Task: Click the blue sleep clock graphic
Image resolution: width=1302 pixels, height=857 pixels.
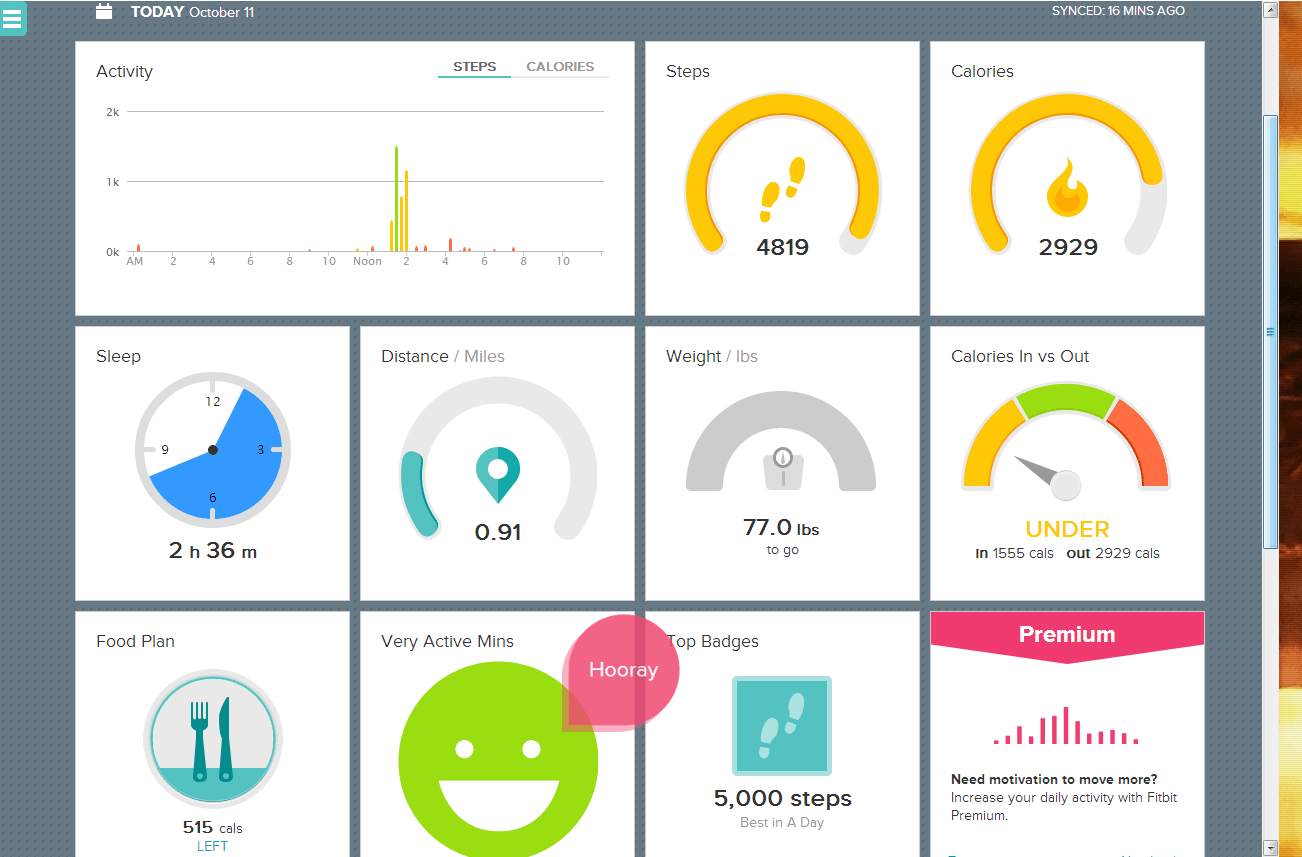Action: [213, 449]
